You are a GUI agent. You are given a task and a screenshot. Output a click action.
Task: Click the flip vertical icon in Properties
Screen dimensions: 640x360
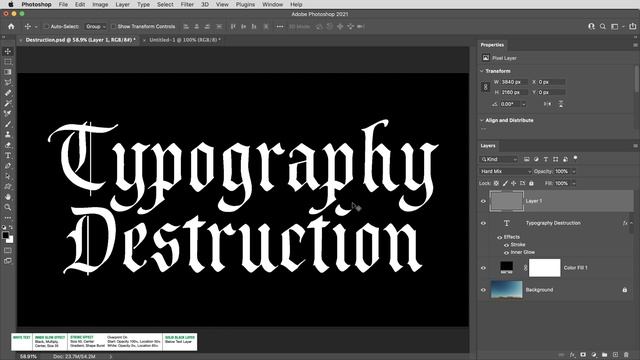pyautogui.click(x=561, y=104)
